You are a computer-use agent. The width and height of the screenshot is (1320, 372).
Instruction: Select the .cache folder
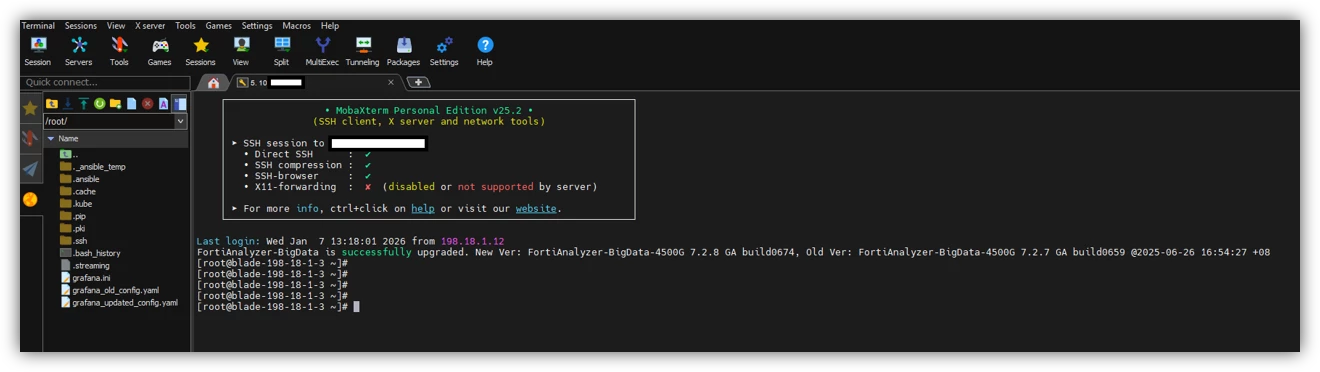point(78,191)
